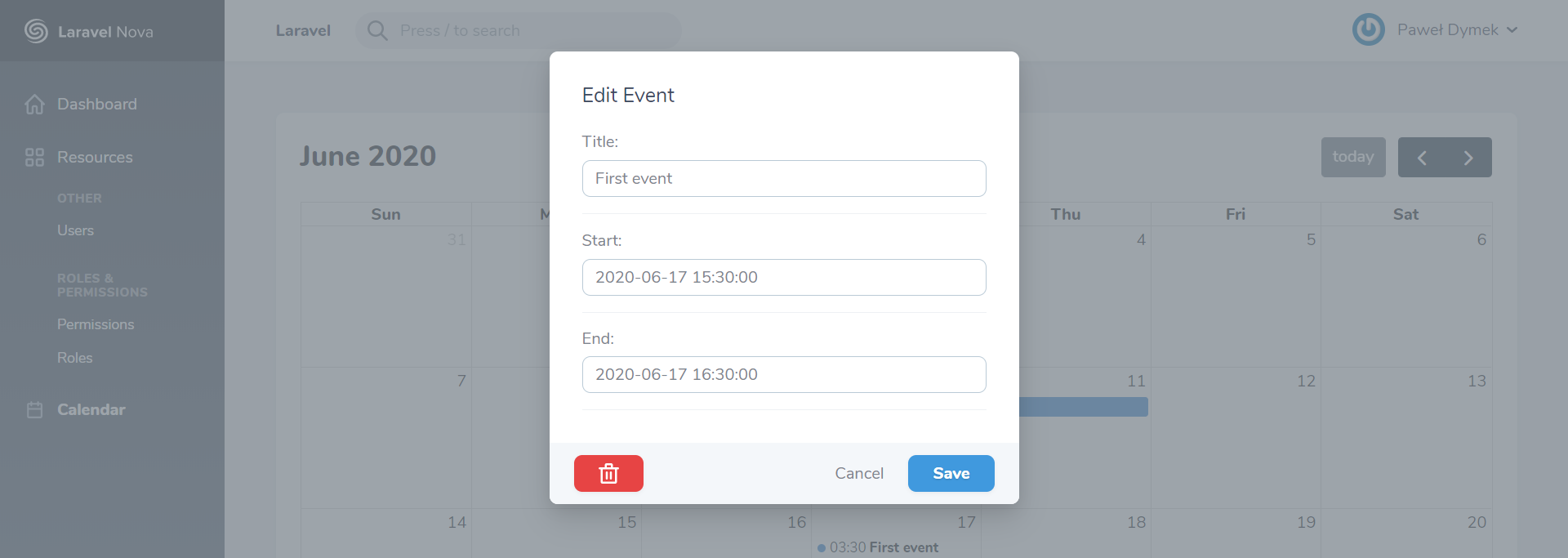Cancel the Edit Event dialog
This screenshot has width=1568, height=558.
point(859,473)
